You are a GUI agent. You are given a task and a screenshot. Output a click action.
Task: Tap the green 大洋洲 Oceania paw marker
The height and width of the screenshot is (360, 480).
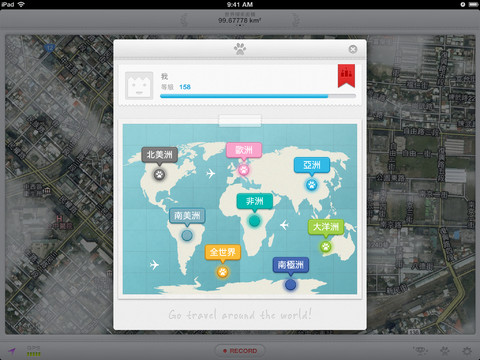(325, 247)
